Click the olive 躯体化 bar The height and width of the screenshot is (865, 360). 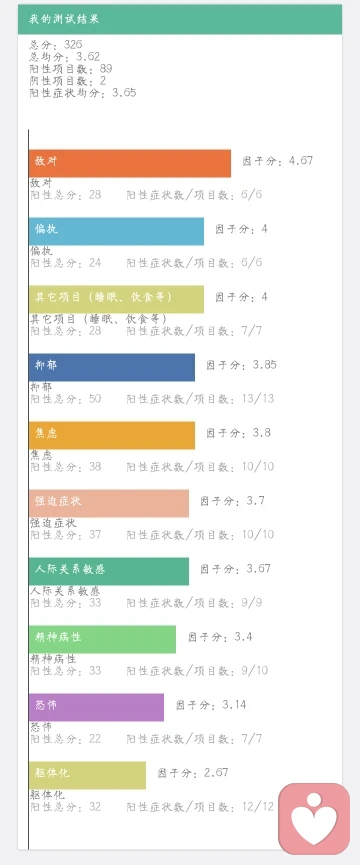(x=87, y=775)
